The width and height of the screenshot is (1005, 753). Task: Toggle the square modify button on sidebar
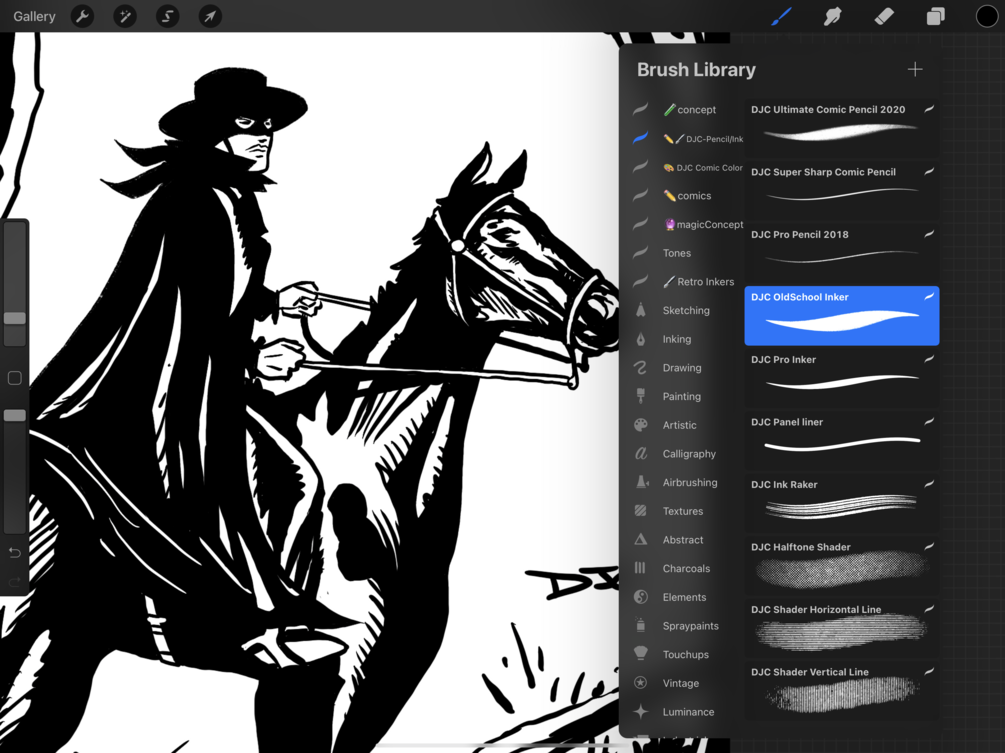15,378
